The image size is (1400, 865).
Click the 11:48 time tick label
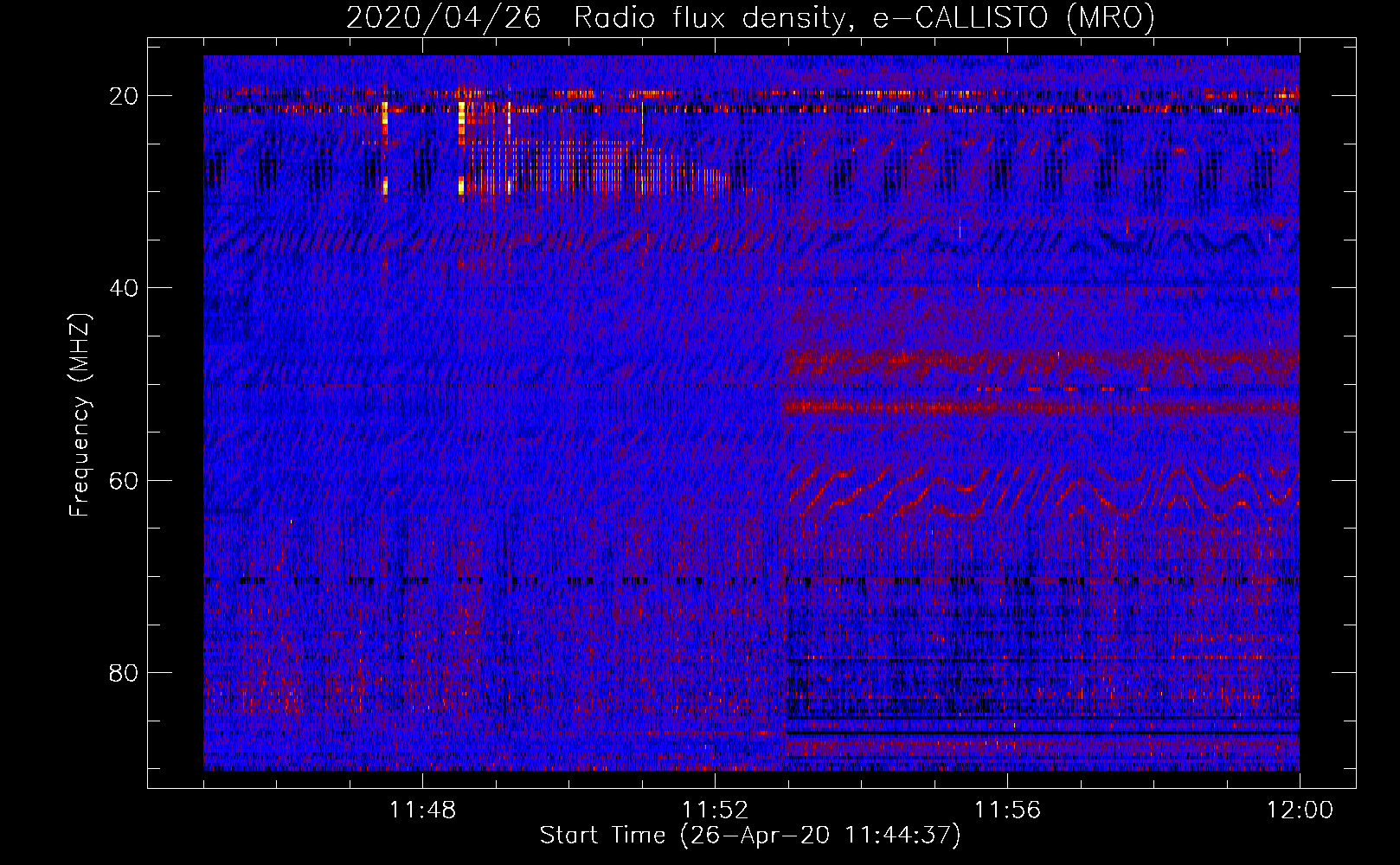(x=422, y=811)
